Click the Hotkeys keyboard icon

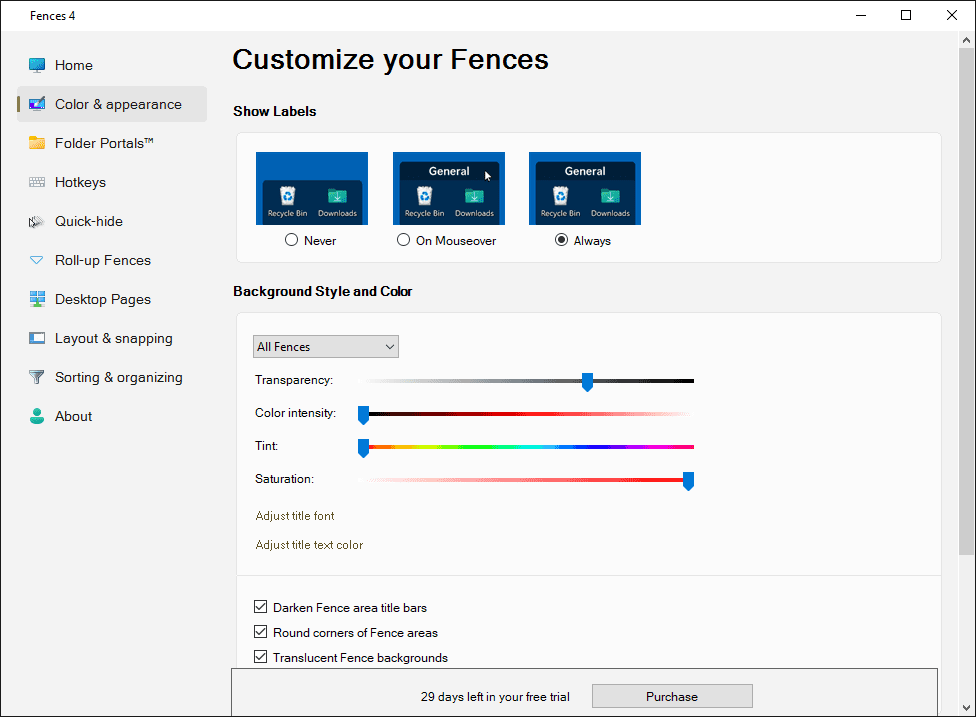[x=37, y=182]
